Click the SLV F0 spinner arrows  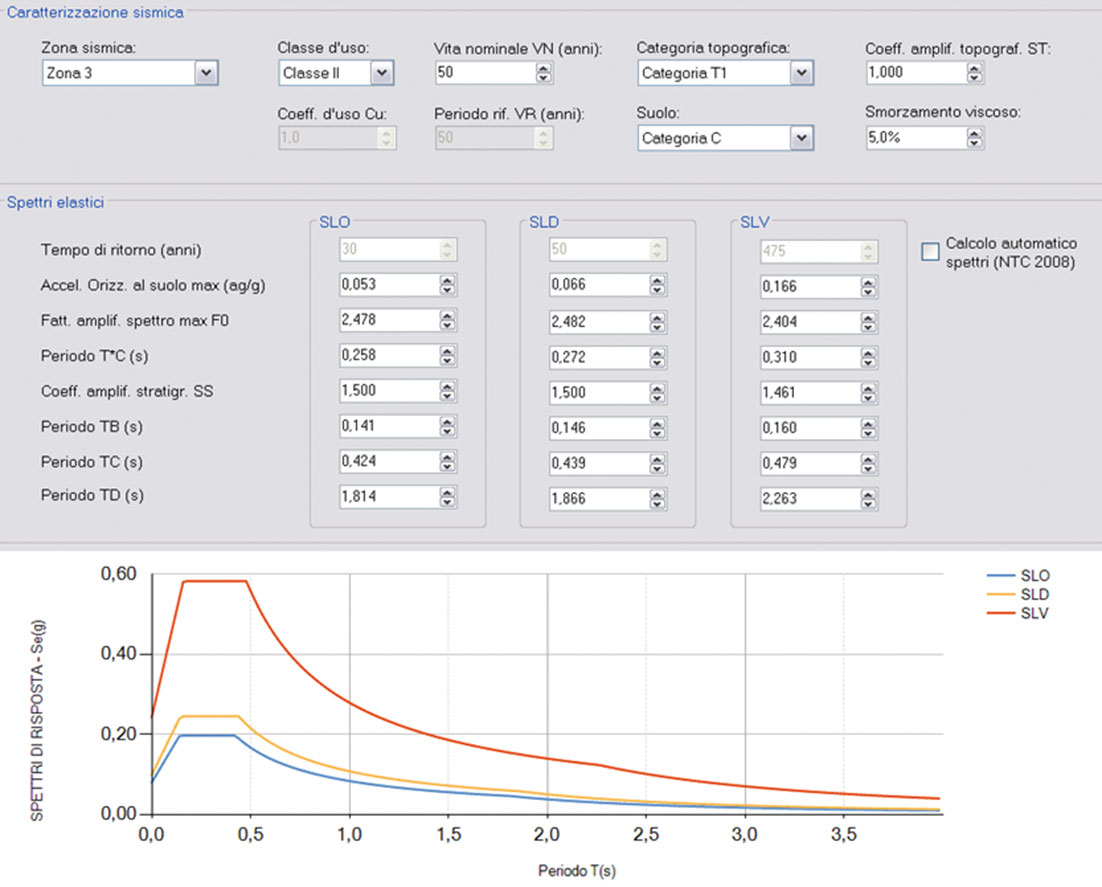(x=869, y=322)
